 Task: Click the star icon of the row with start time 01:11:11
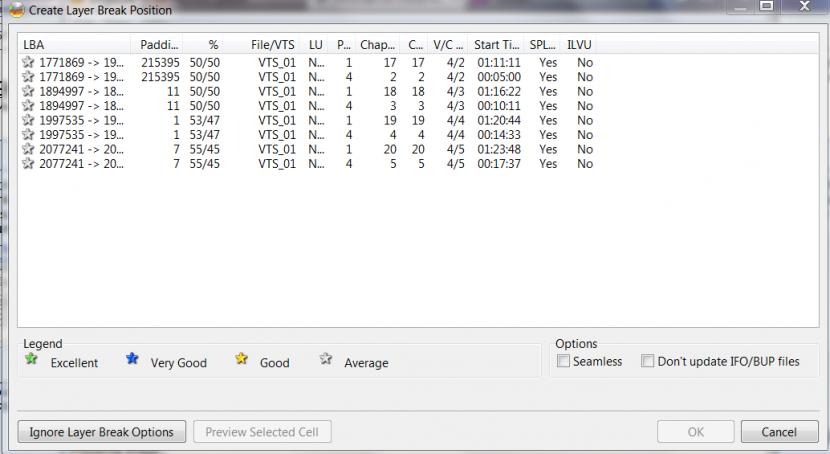(28, 62)
